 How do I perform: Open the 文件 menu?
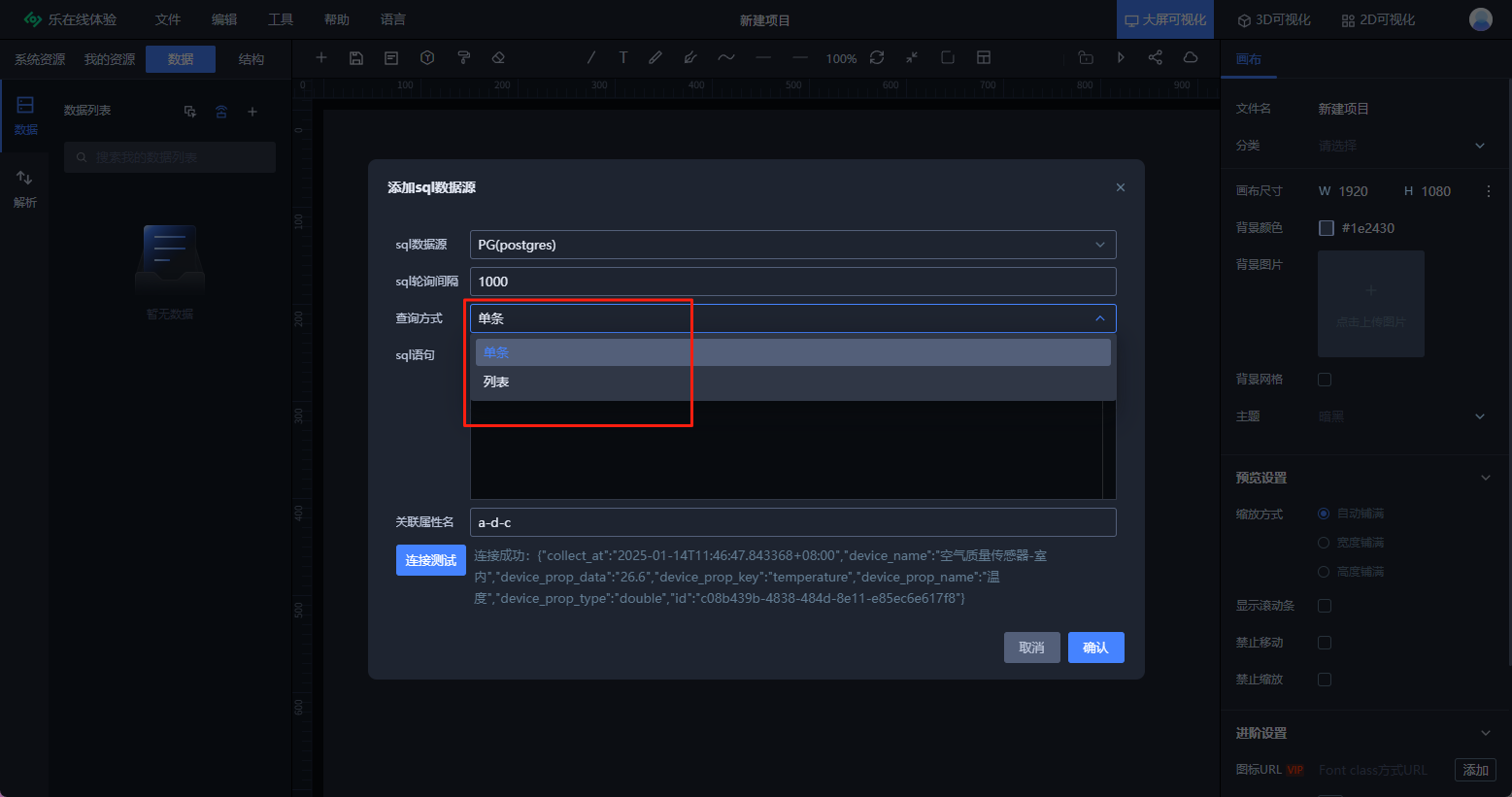(x=168, y=19)
